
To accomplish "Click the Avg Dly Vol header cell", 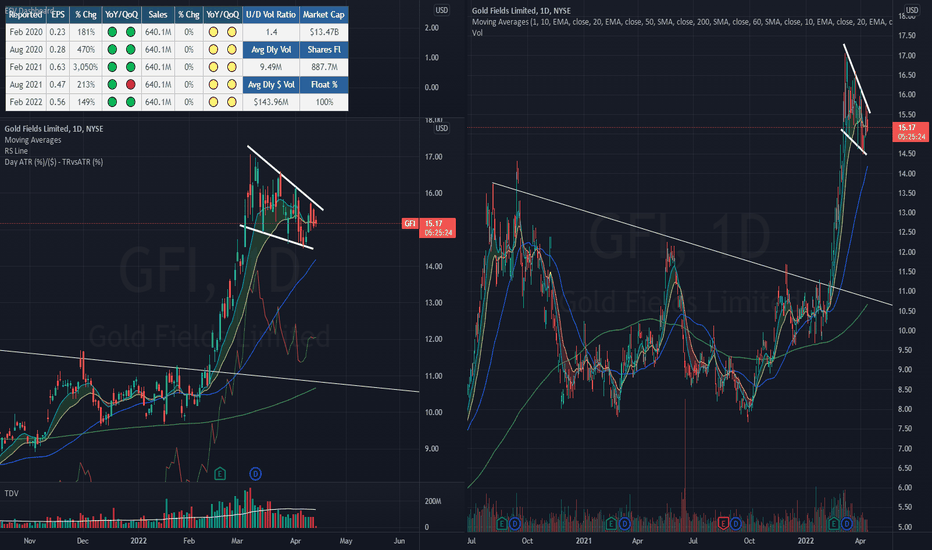I will point(271,49).
